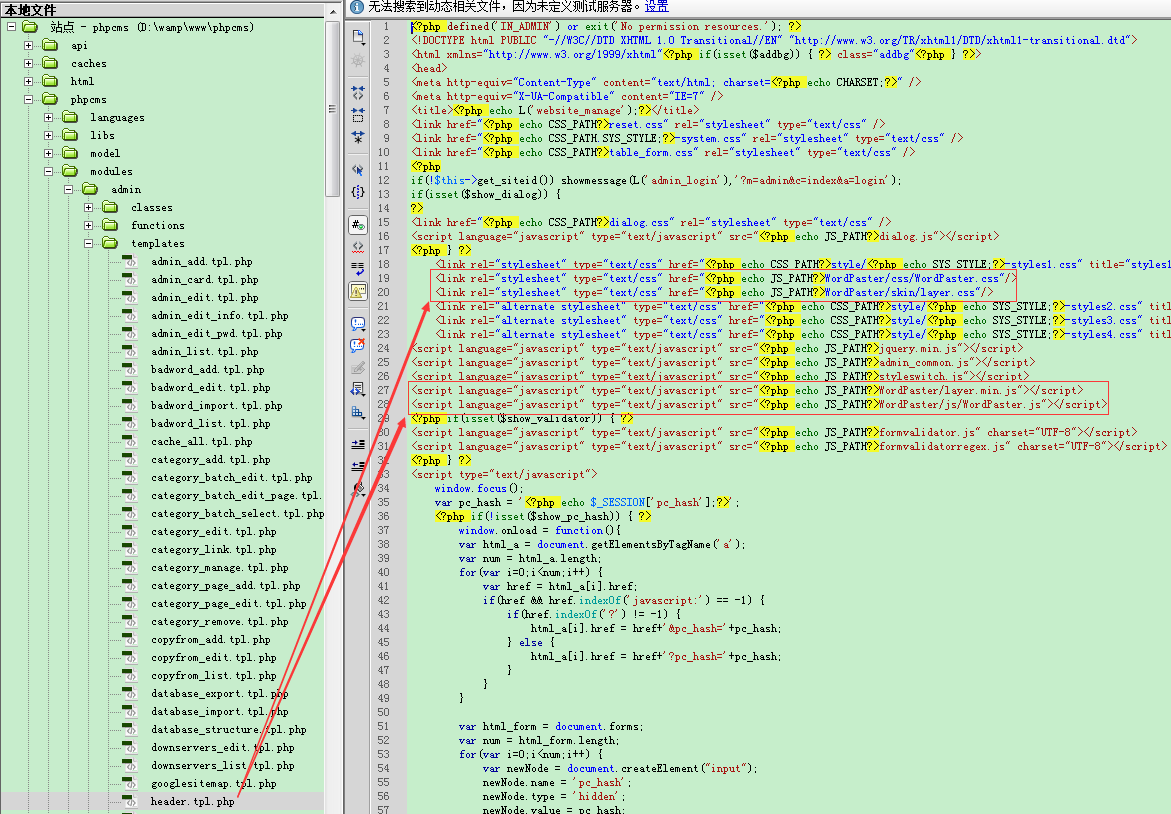Click the WordPaster/layer.min.js script line
The width and height of the screenshot is (1171, 814).
[x=747, y=390]
